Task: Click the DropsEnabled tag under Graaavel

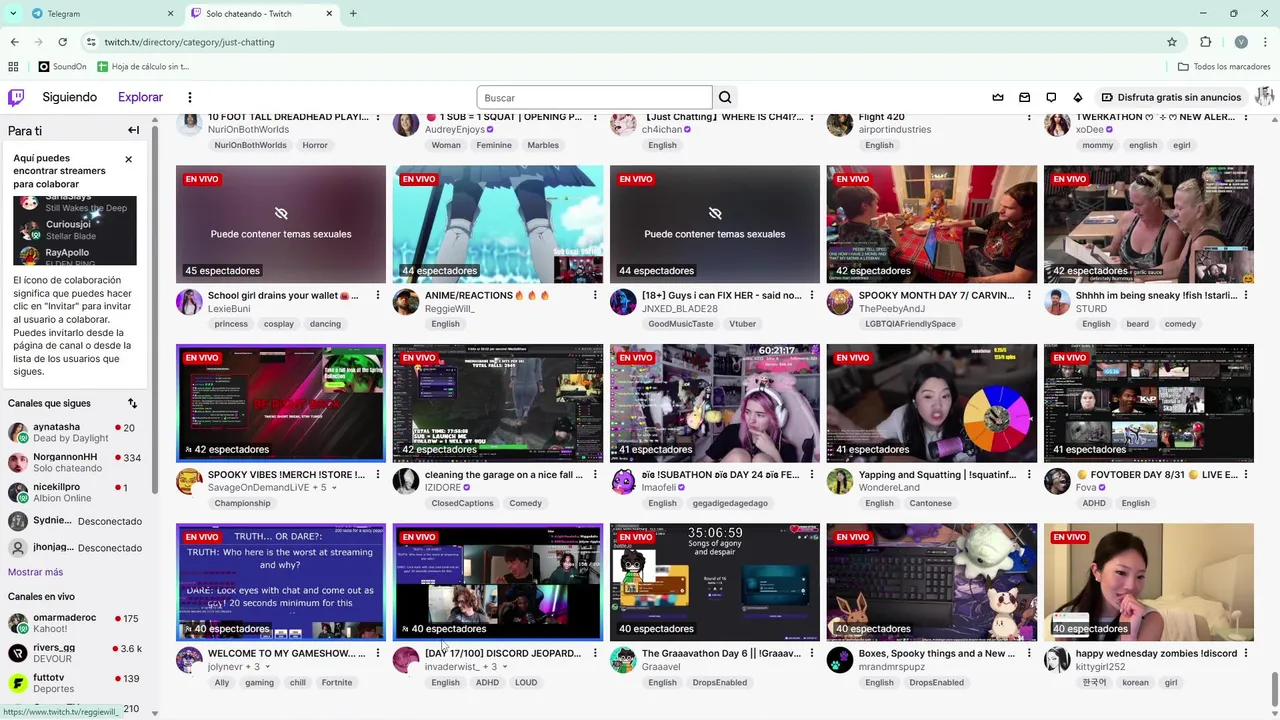Action: coord(720,682)
